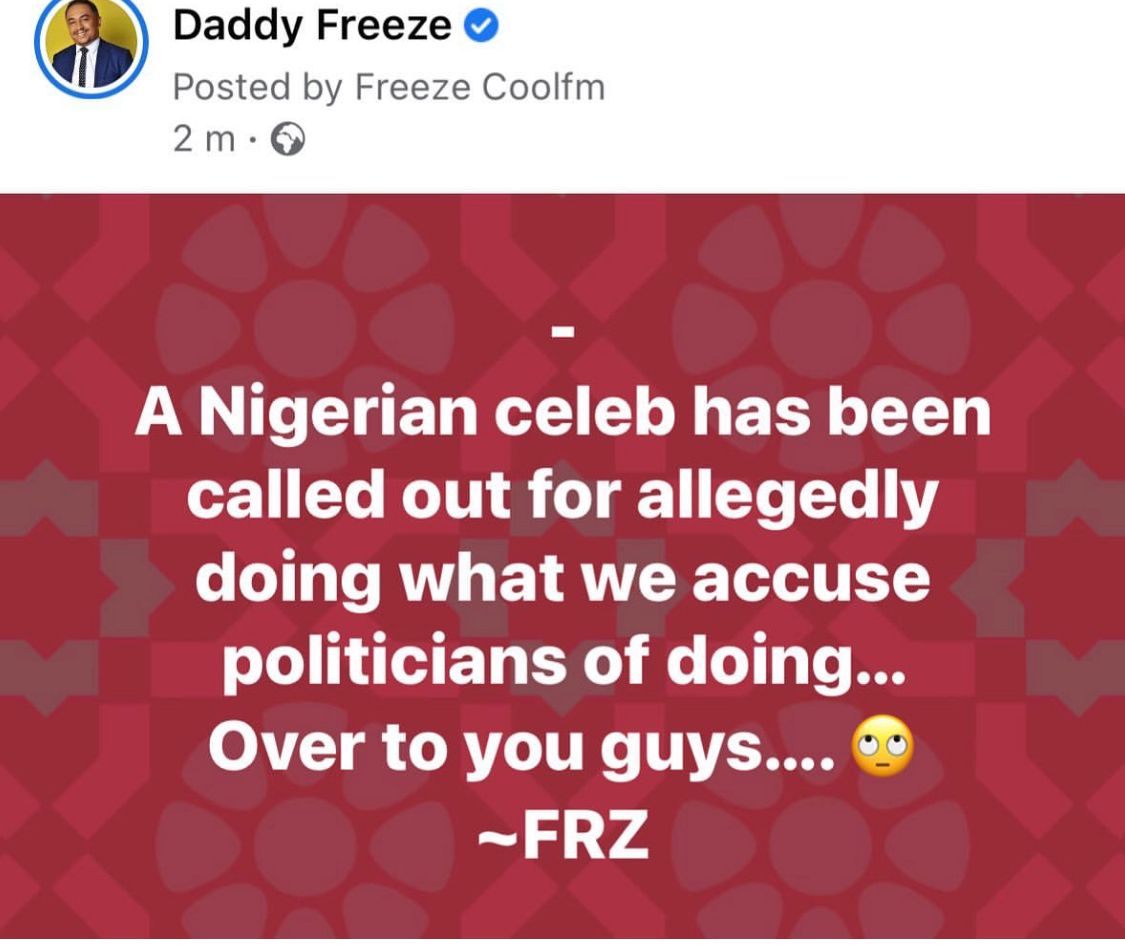Click the word "politicians" in the post
Image resolution: width=1125 pixels, height=945 pixels.
click(x=393, y=664)
